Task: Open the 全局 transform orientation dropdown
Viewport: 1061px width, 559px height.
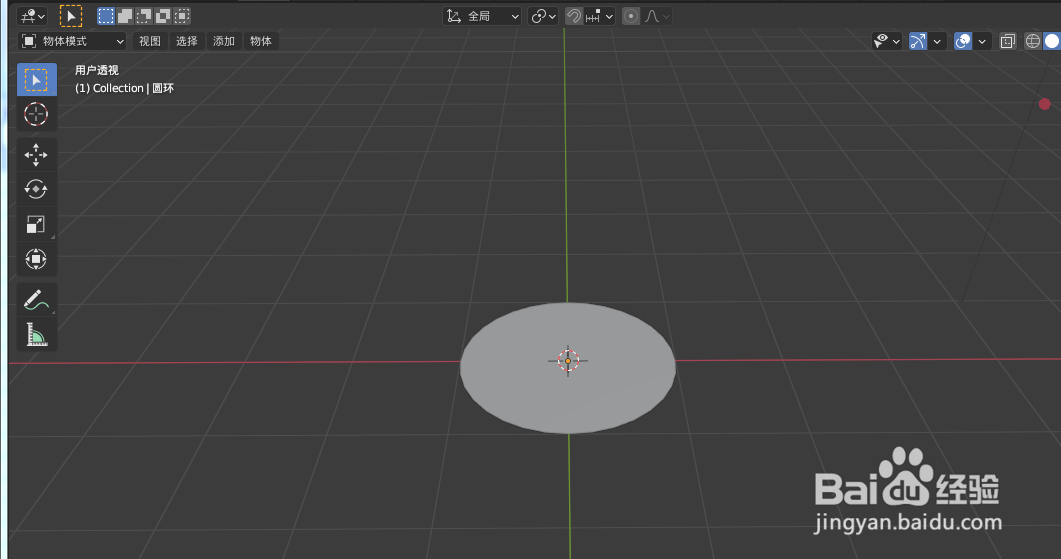Action: pos(482,16)
